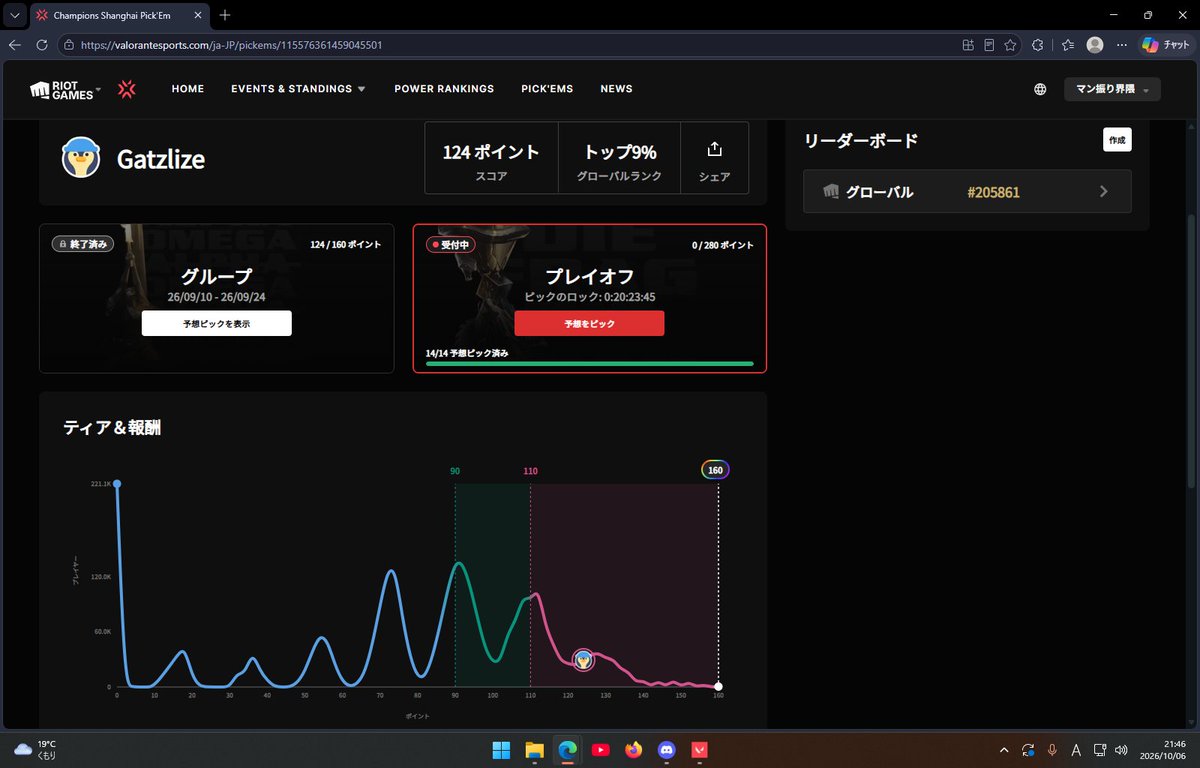Screen dimensions: 1200x768
Task: Show hidden system tray icons
Action: (1004, 749)
